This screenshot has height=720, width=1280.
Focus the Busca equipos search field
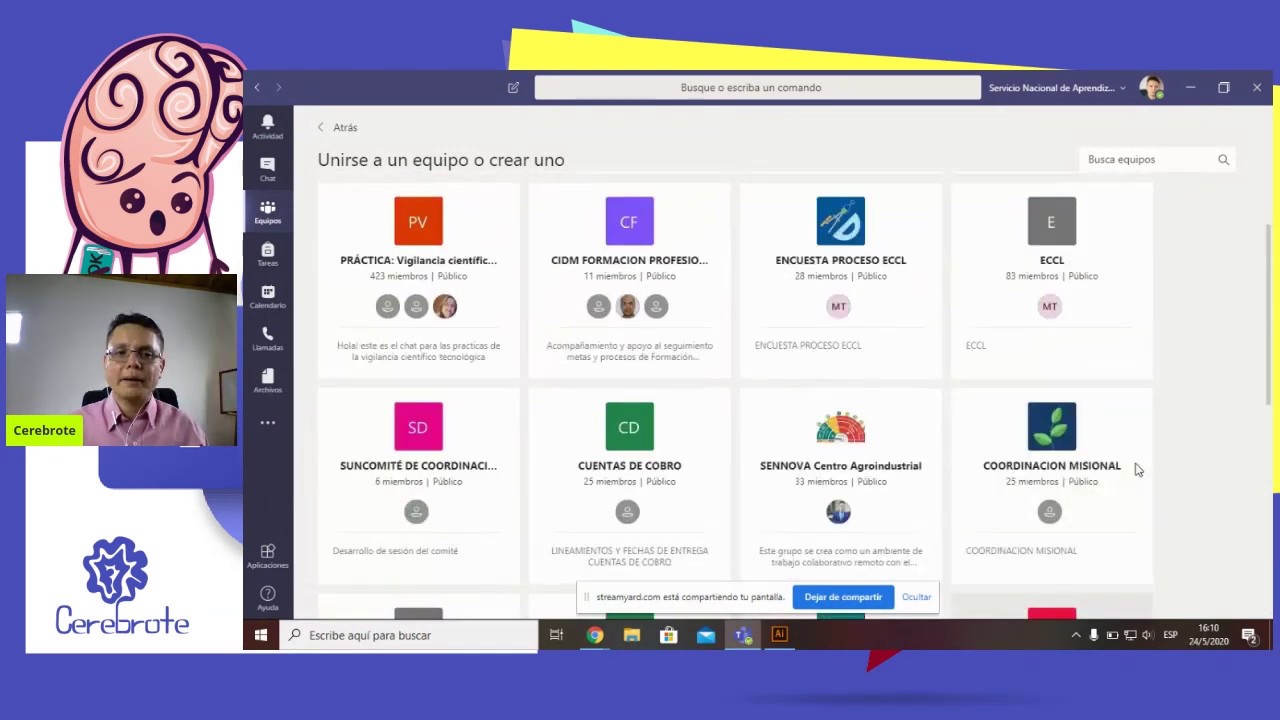1157,160
